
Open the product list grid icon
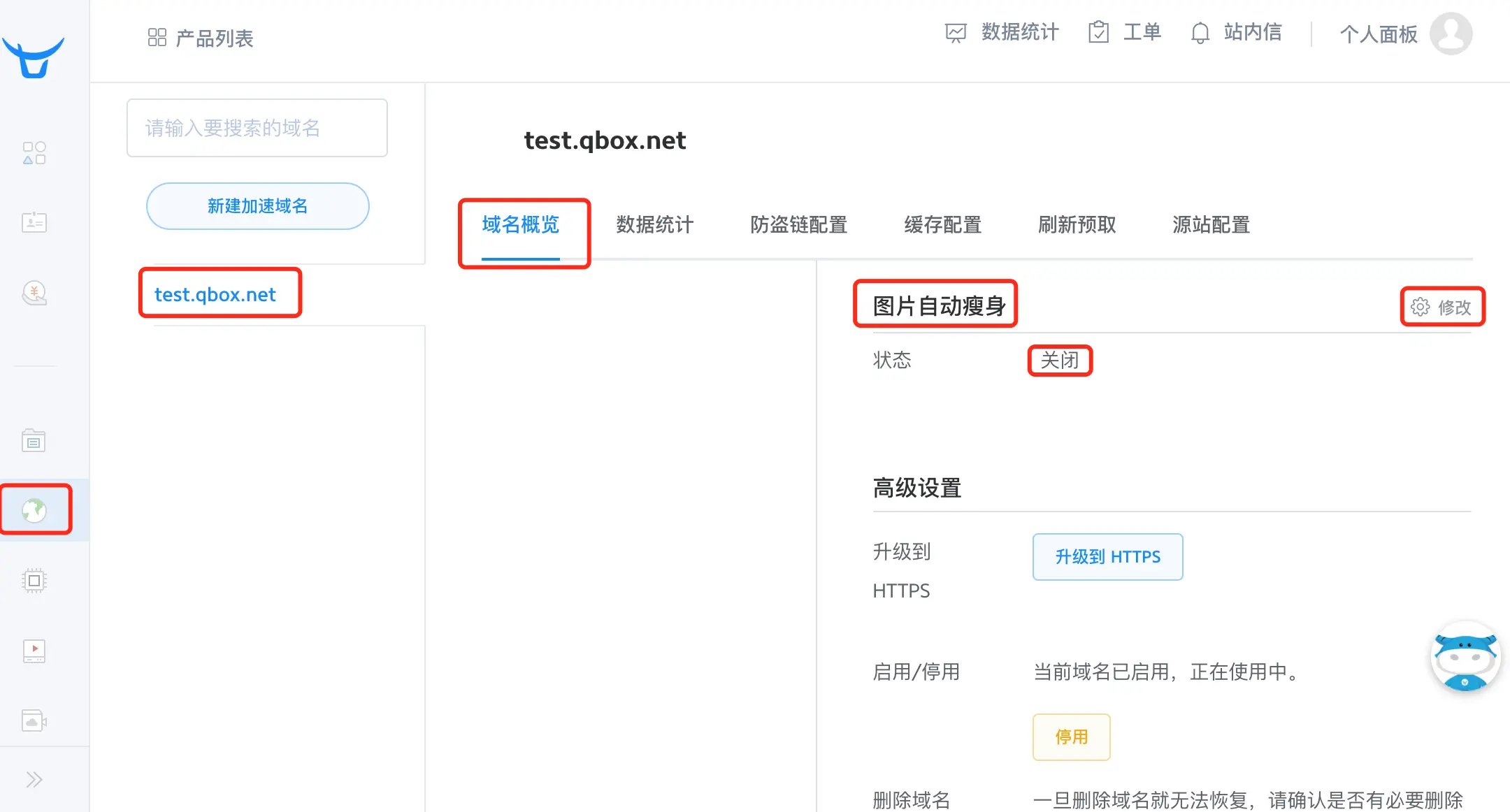coord(157,38)
